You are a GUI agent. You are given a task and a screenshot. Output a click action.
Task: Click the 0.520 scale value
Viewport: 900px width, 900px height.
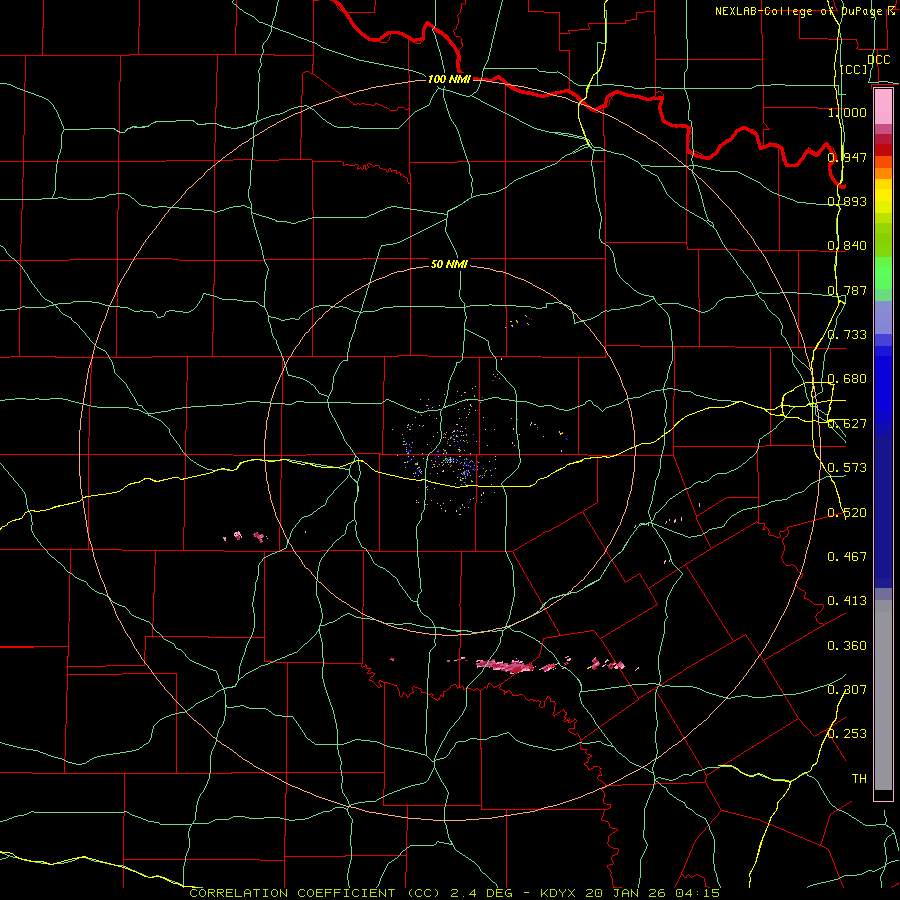847,513
